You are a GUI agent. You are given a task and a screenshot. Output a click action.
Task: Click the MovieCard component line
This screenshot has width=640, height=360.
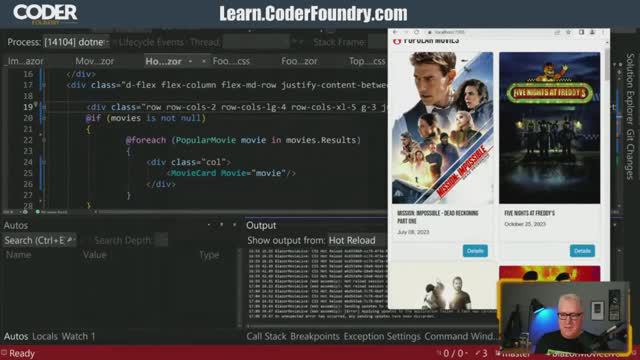pyautogui.click(x=231, y=173)
